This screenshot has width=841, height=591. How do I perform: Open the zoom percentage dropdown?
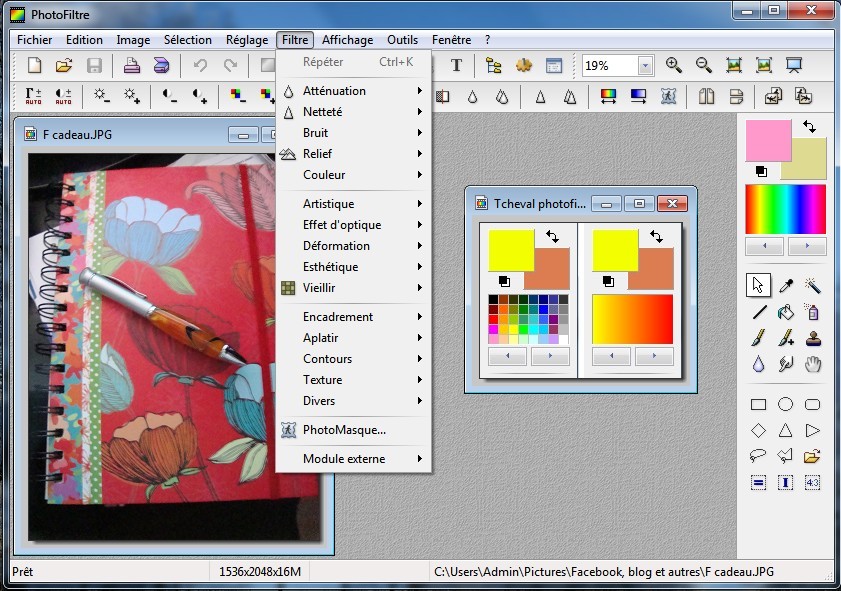coord(645,66)
